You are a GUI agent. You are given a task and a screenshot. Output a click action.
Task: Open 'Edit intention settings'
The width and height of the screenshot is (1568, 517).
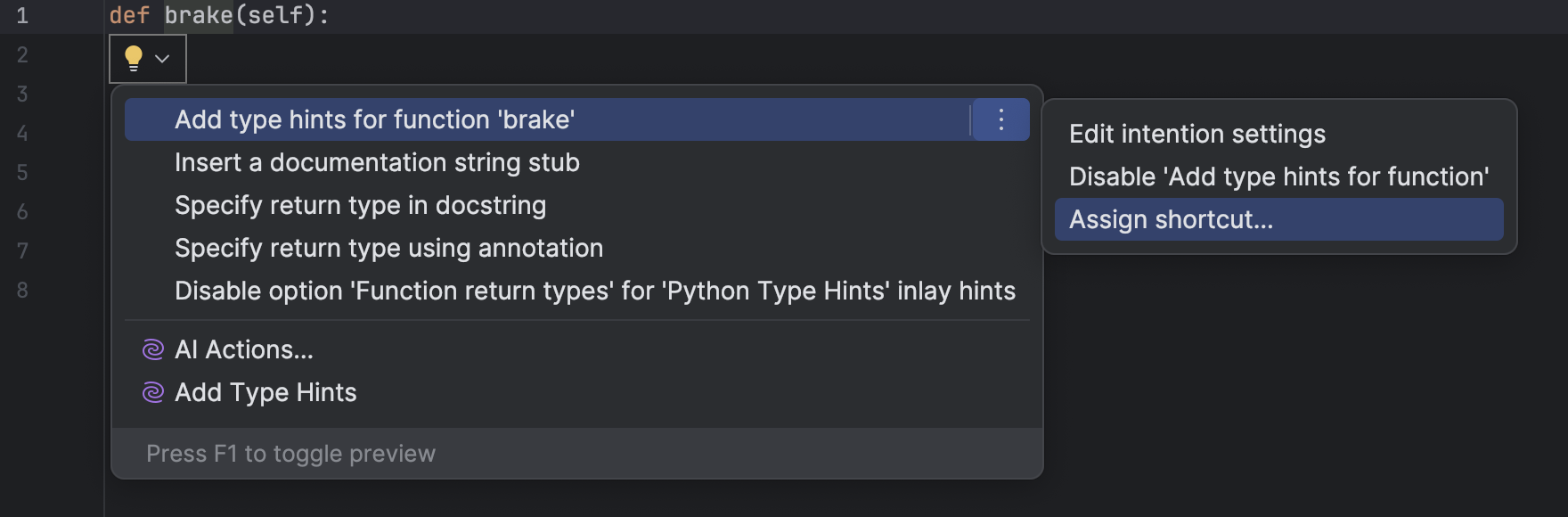[x=1197, y=134]
